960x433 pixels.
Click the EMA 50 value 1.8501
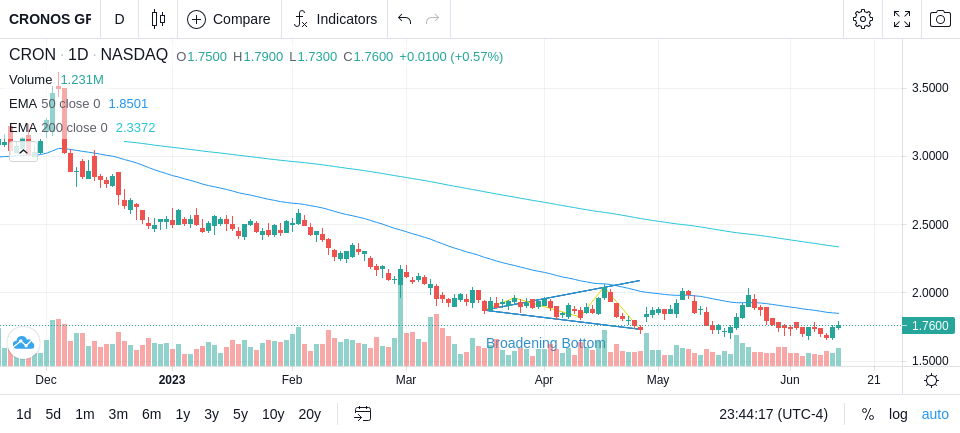(x=128, y=104)
